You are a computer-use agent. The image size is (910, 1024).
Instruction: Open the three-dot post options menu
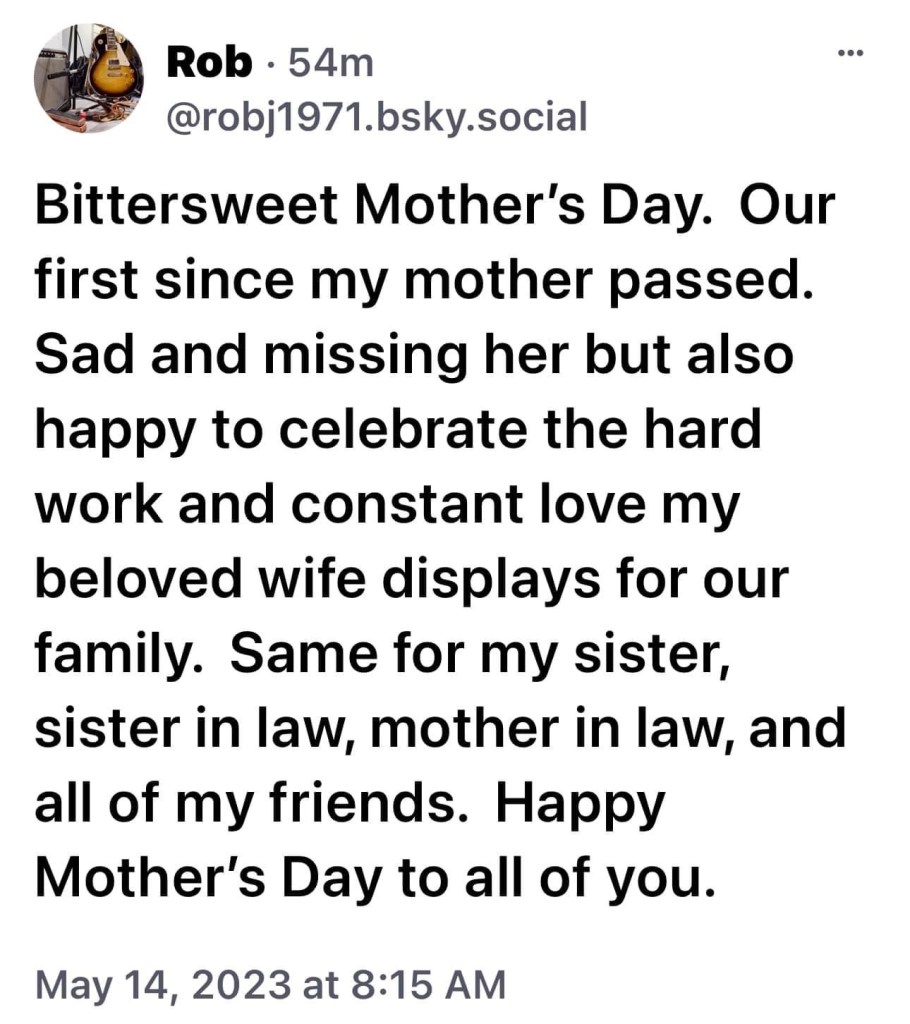pyautogui.click(x=848, y=52)
